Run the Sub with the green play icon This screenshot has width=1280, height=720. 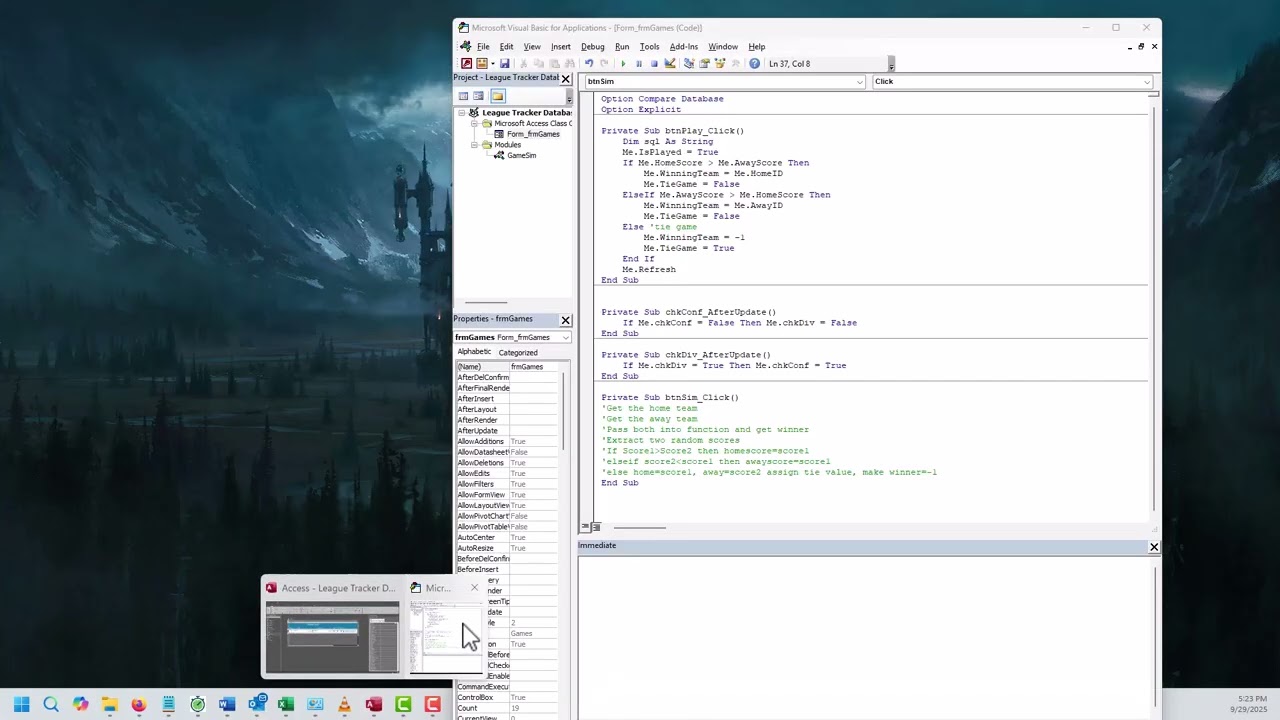(x=624, y=64)
